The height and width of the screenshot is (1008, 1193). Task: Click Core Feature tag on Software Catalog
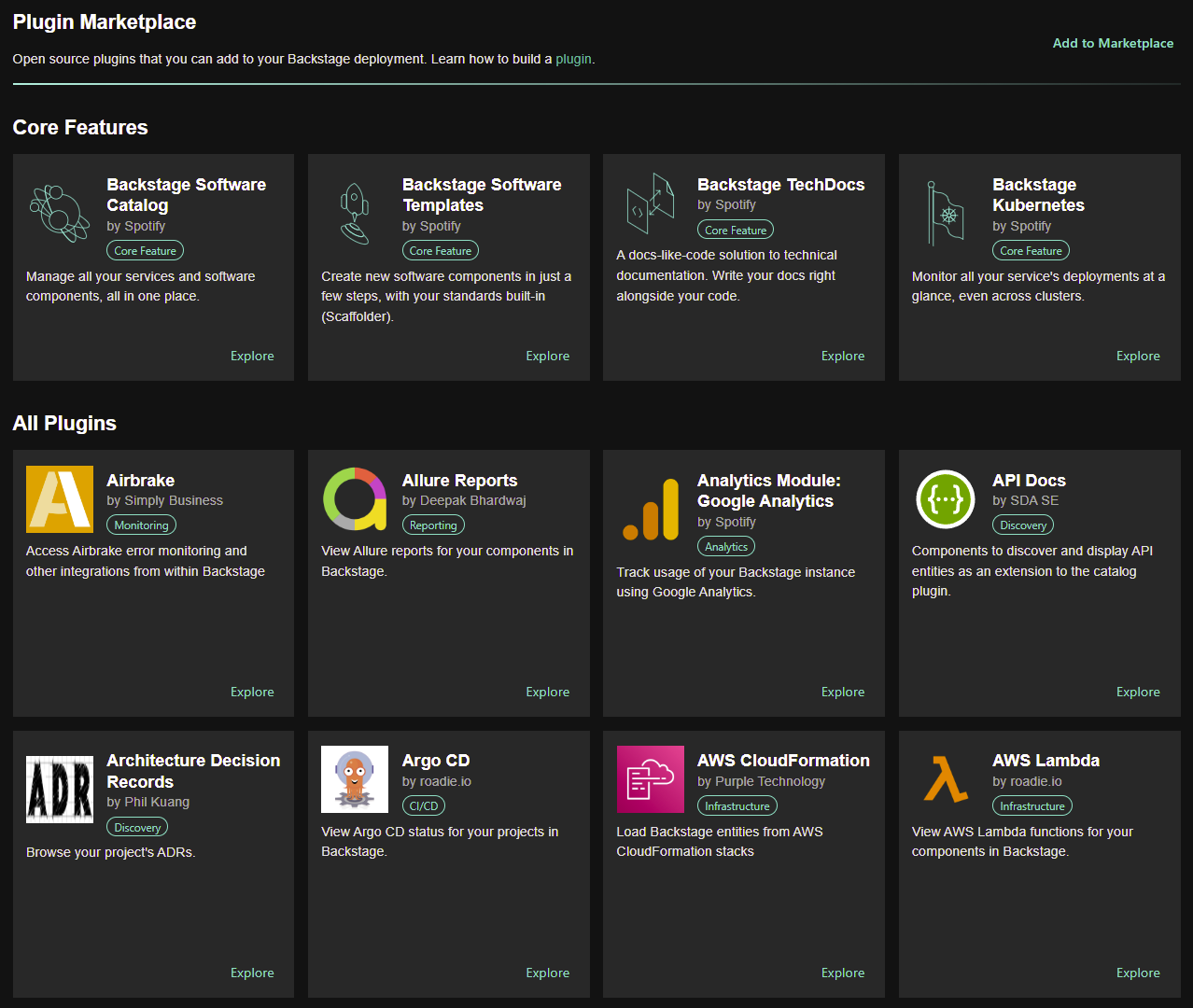click(x=145, y=250)
